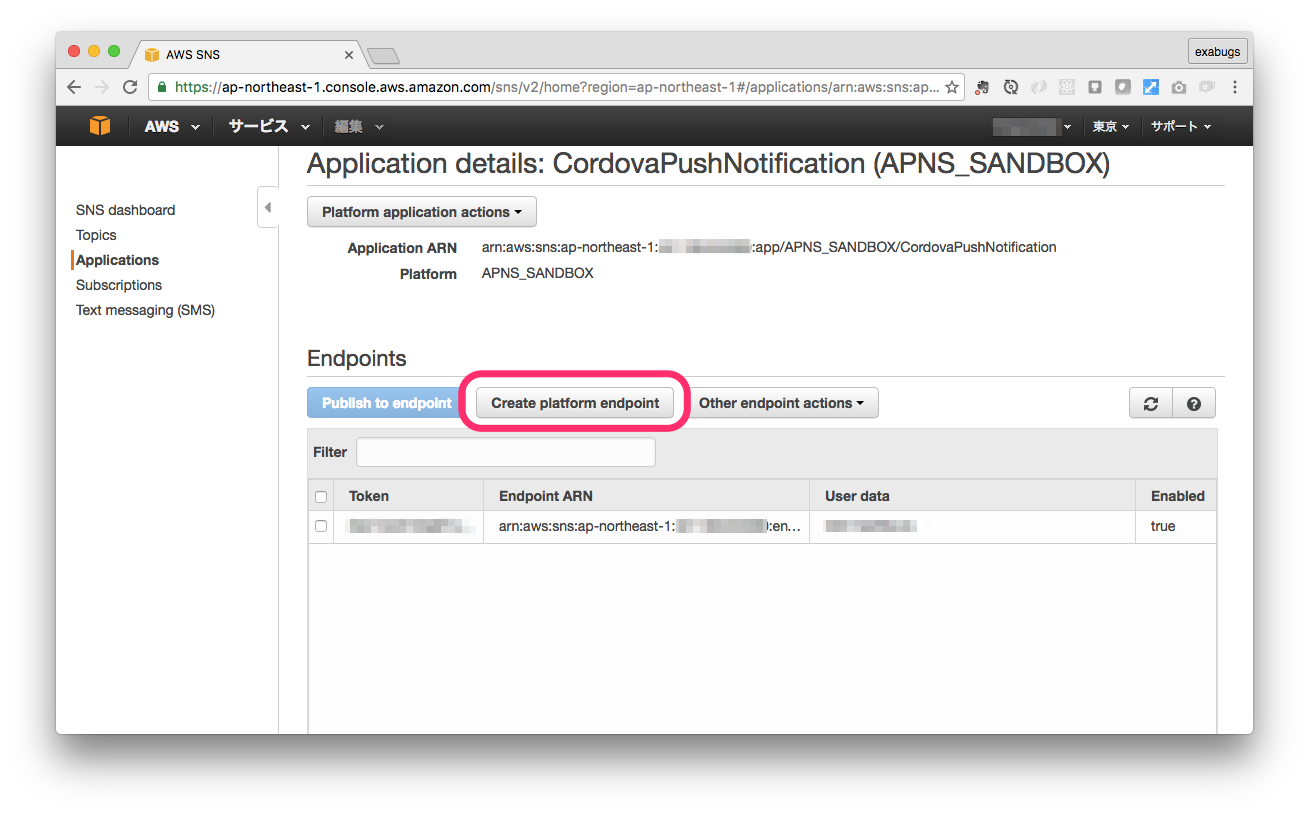Open a new browser tab
The height and width of the screenshot is (814, 1309).
point(383,54)
